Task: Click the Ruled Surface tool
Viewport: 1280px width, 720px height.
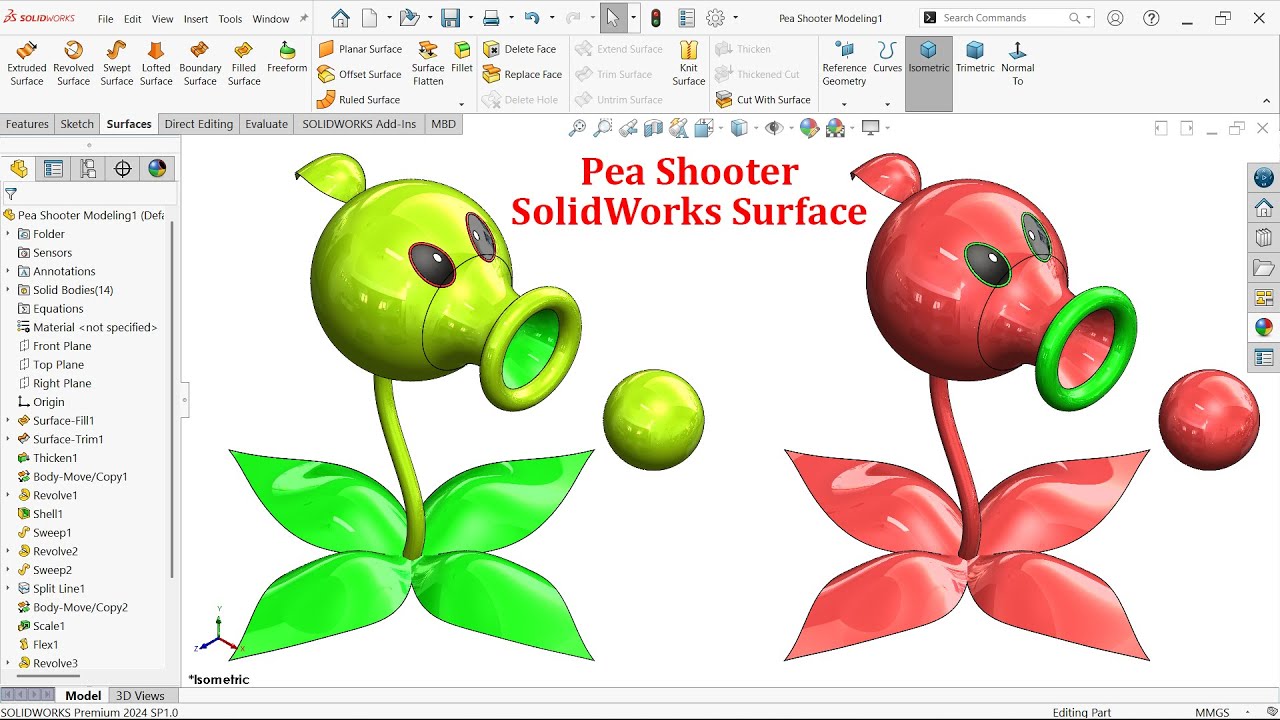Action: pos(358,99)
